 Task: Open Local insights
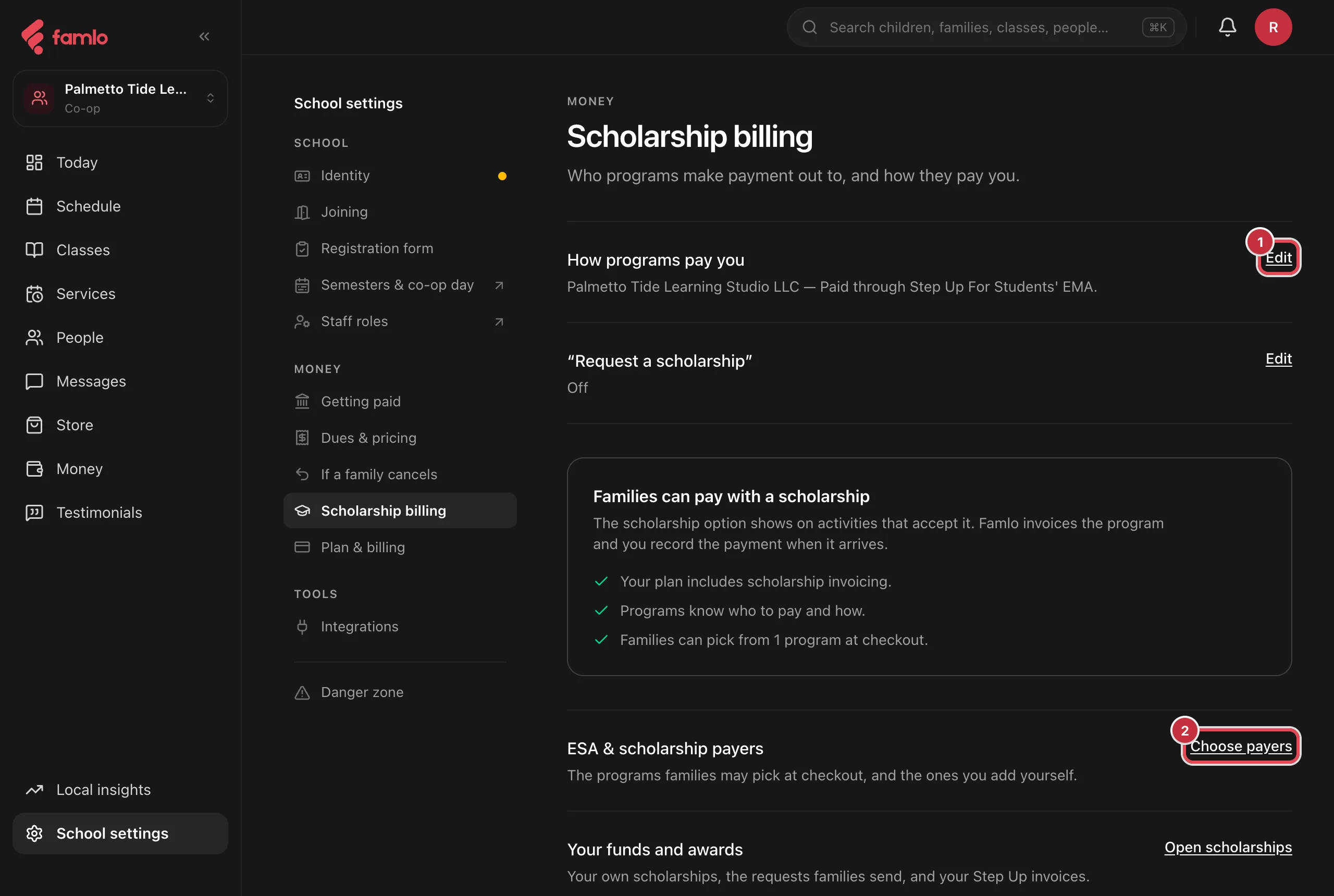[x=120, y=790]
